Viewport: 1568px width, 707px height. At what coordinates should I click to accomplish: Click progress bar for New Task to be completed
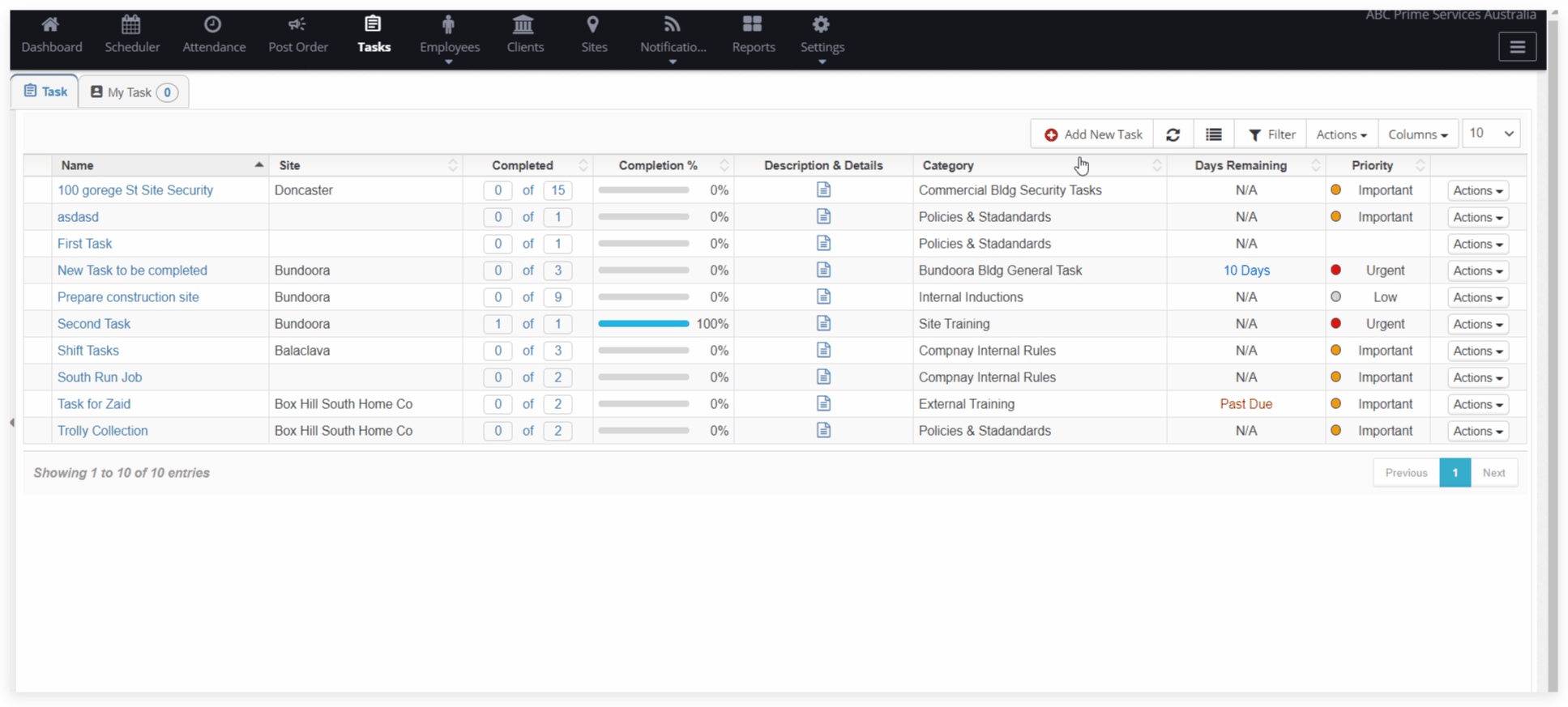643,270
